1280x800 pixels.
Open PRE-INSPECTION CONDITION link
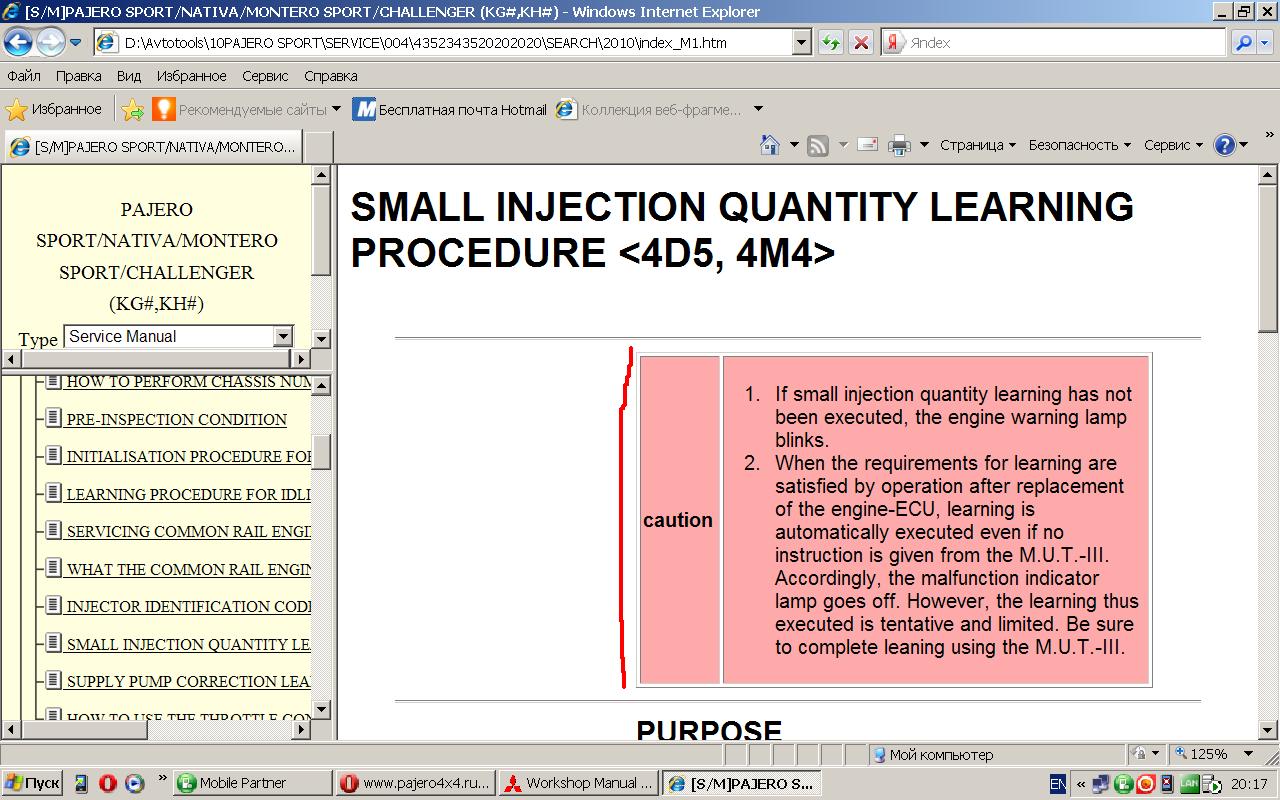pyautogui.click(x=176, y=419)
